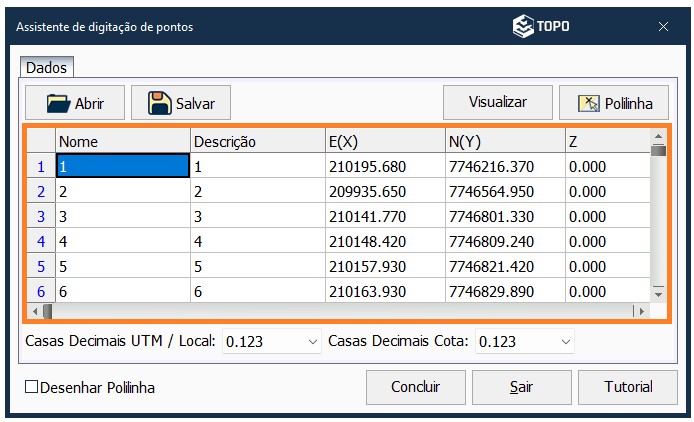694x422 pixels.
Task: Switch to the Dados tab
Action: 46,68
